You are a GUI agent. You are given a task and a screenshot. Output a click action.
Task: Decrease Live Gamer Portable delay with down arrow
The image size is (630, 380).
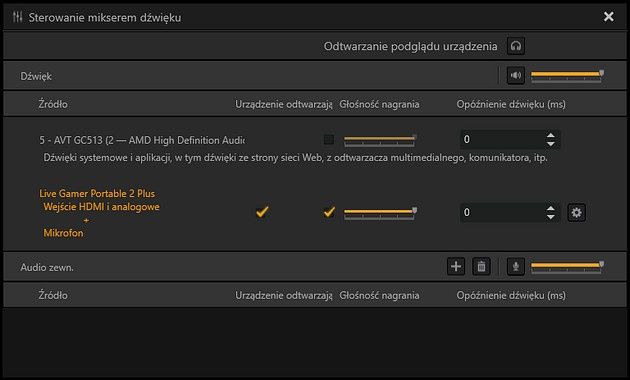(x=550, y=217)
